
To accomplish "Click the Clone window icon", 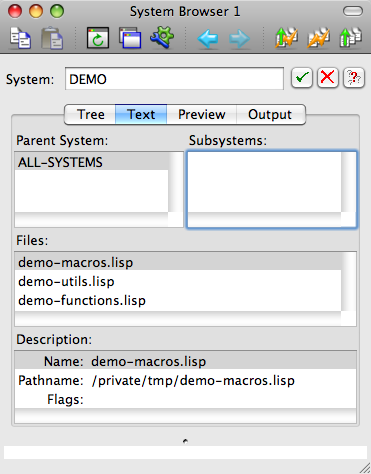I will click(x=130, y=38).
